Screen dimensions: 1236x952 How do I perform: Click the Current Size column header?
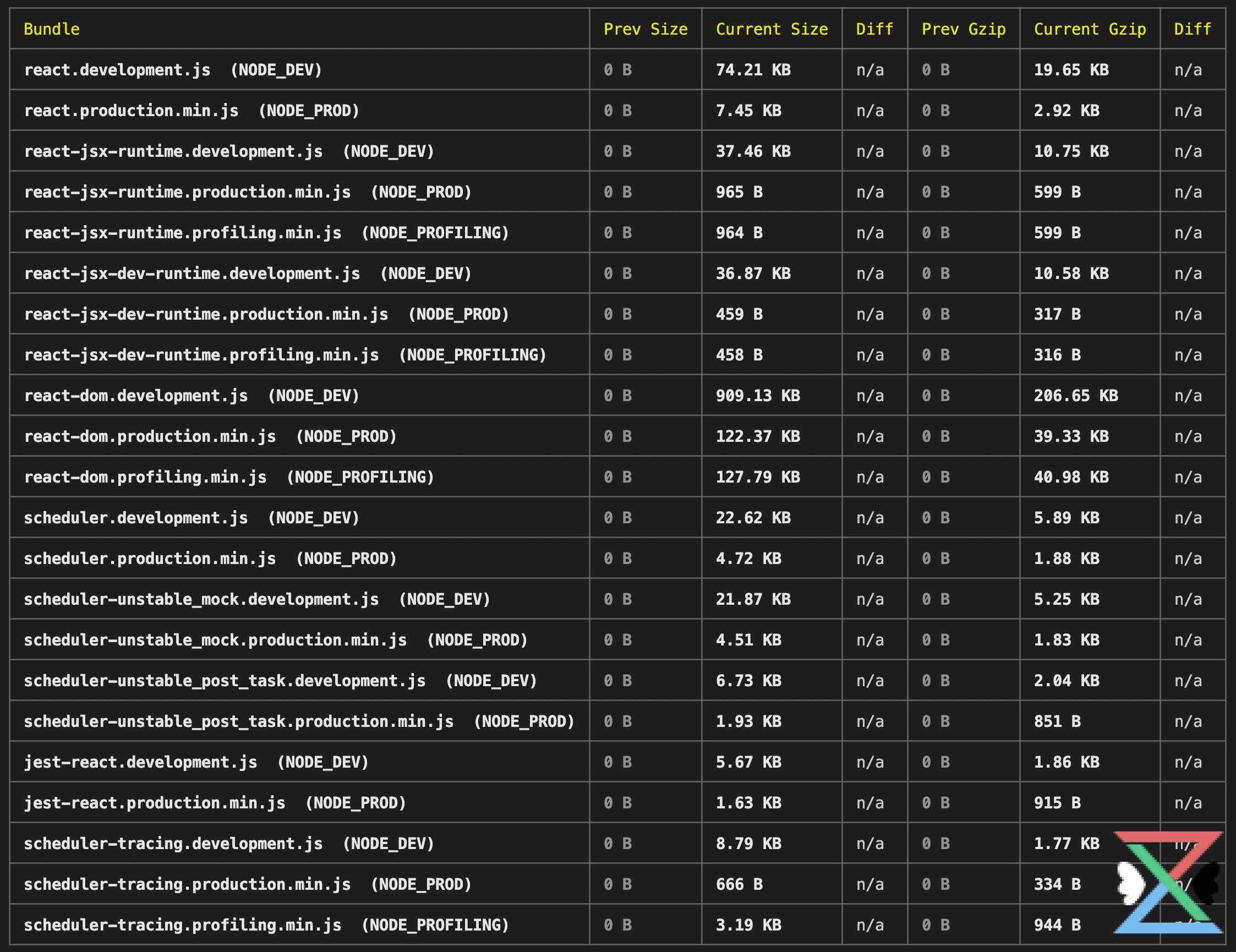[772, 29]
